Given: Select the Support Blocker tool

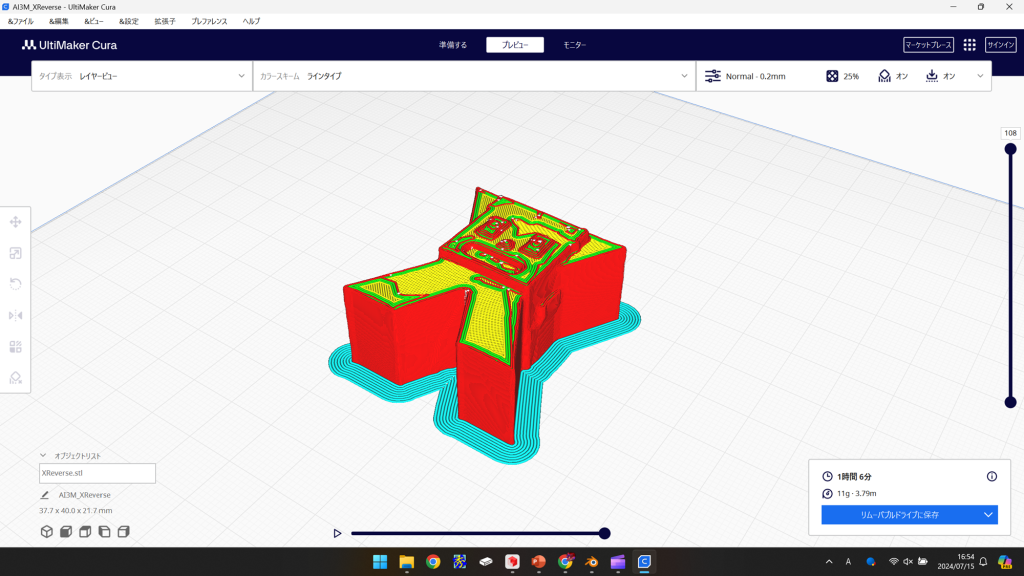Looking at the screenshot, I should click(16, 377).
